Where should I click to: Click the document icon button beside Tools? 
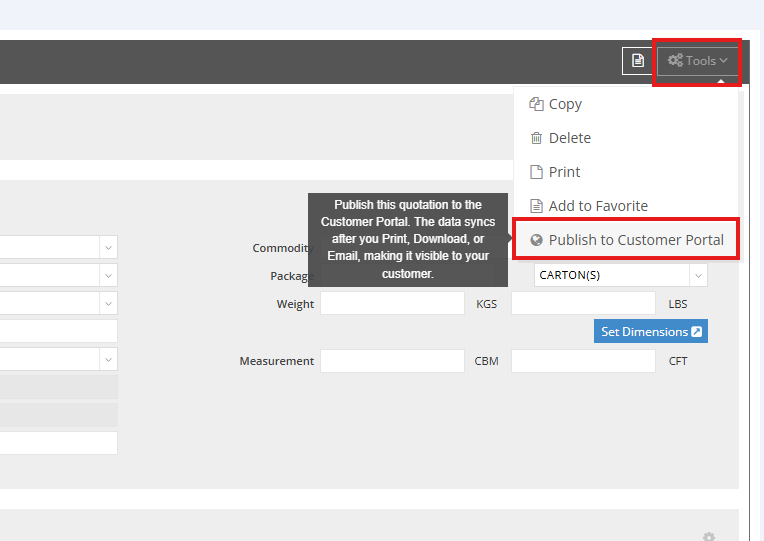tap(637, 61)
